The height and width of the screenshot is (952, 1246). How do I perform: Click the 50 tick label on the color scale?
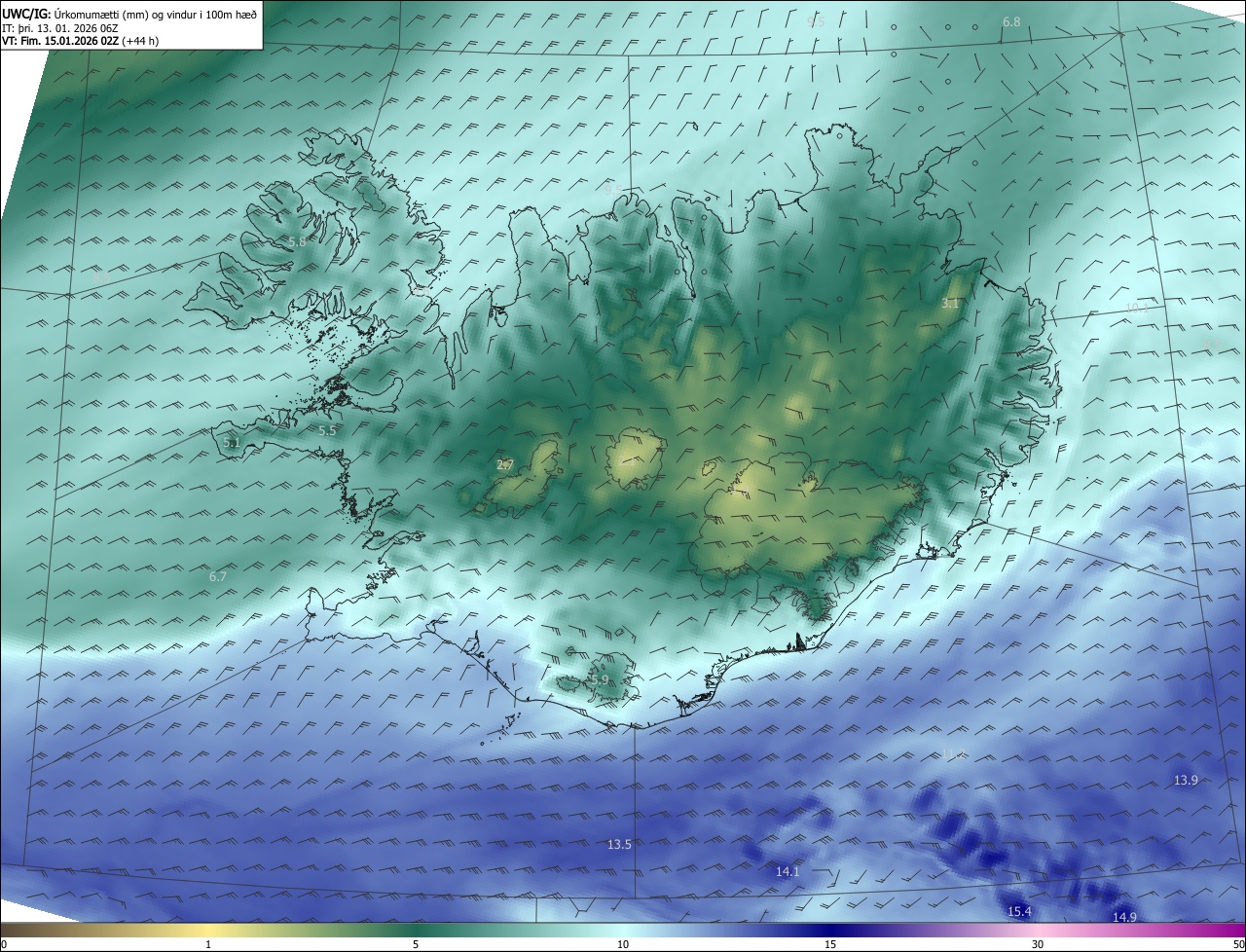[x=1238, y=944]
